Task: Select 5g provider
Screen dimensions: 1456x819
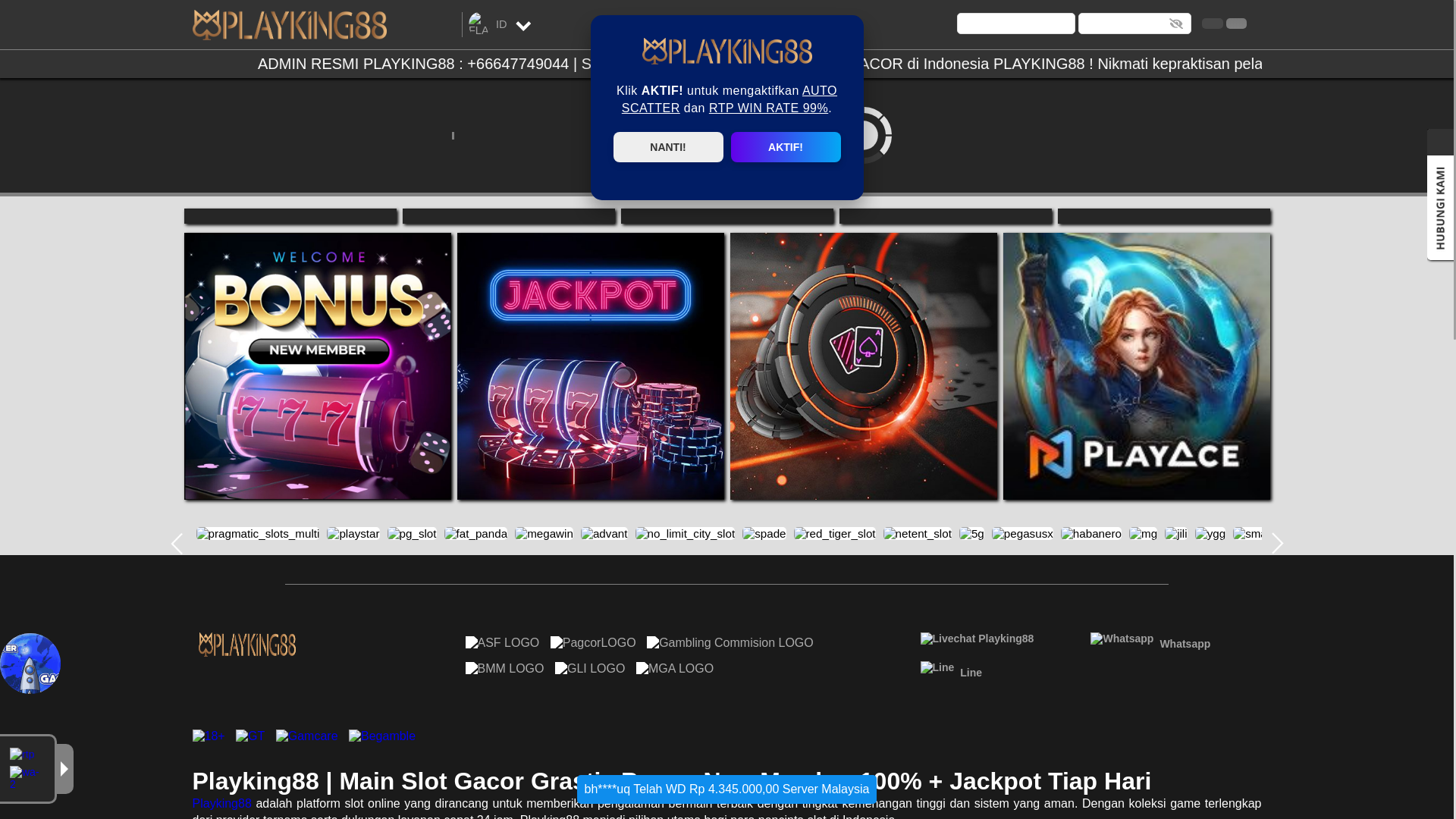Action: click(971, 534)
